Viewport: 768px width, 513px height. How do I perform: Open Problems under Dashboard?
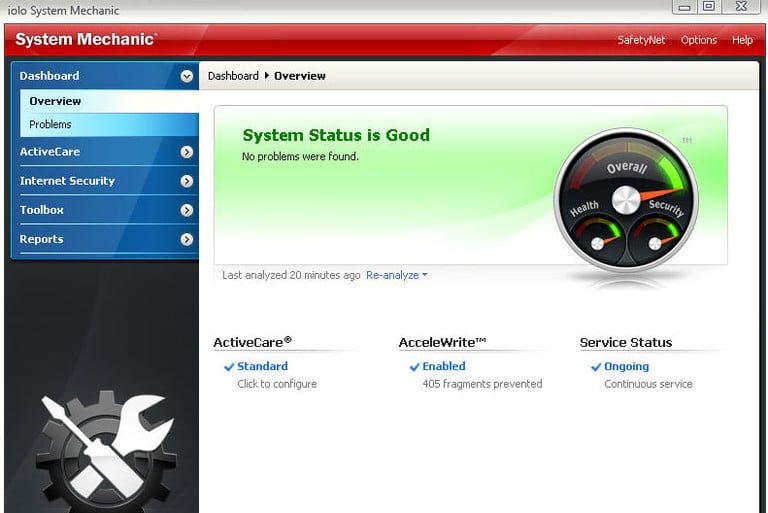point(50,125)
